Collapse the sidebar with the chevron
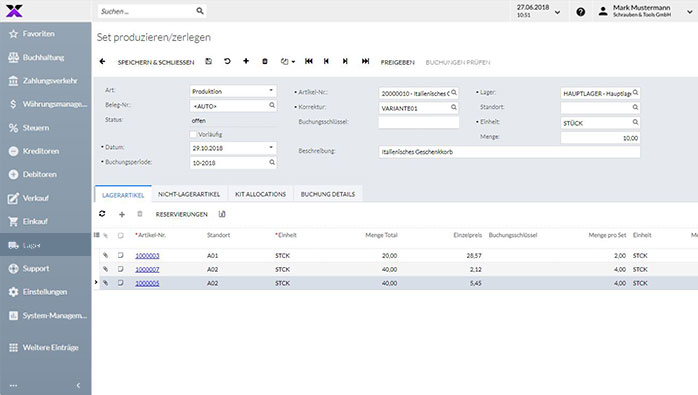 point(78,385)
